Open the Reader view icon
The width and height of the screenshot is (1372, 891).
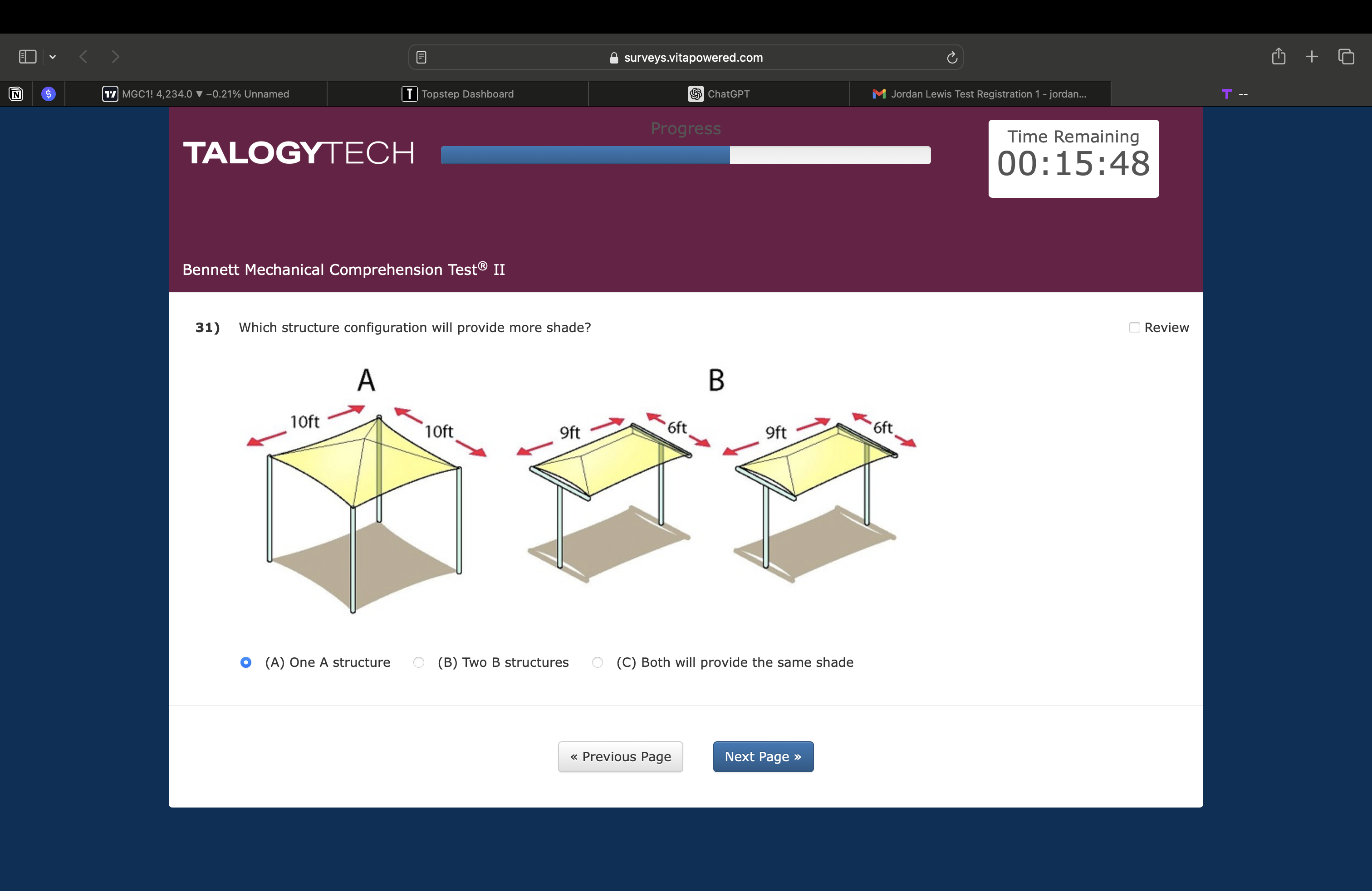pyautogui.click(x=421, y=57)
